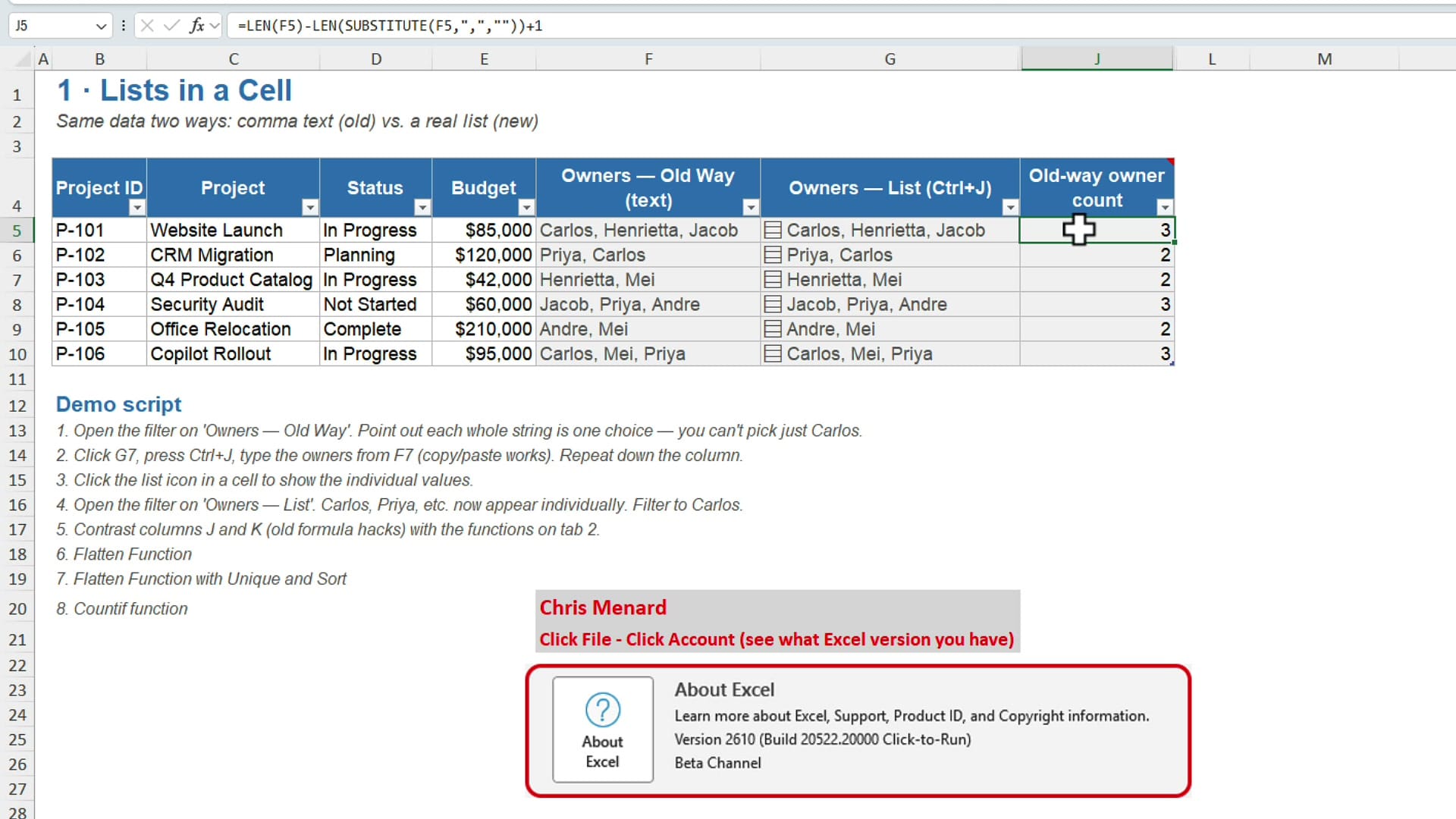Select the Not Started status cell
This screenshot has height=819, width=1456.
[x=375, y=305]
